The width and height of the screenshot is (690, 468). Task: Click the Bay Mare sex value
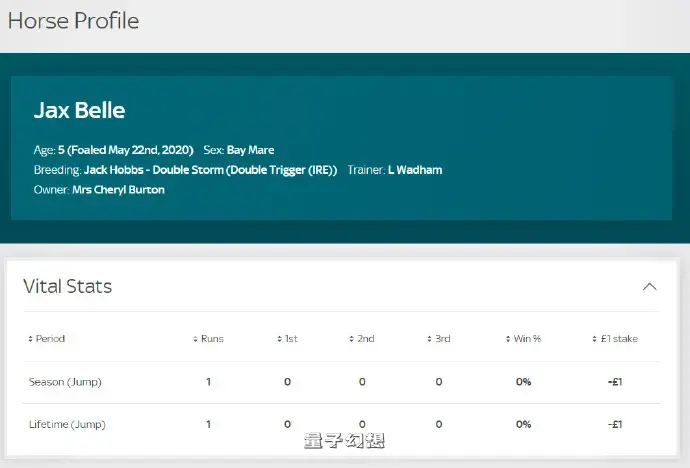[x=250, y=150]
